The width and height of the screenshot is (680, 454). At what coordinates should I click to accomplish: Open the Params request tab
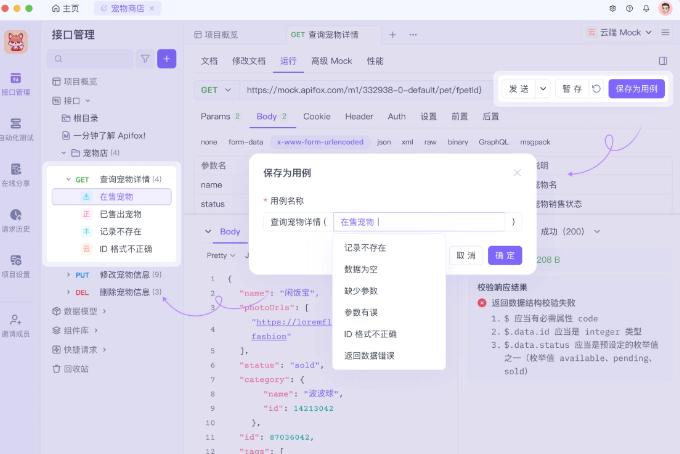(220, 117)
